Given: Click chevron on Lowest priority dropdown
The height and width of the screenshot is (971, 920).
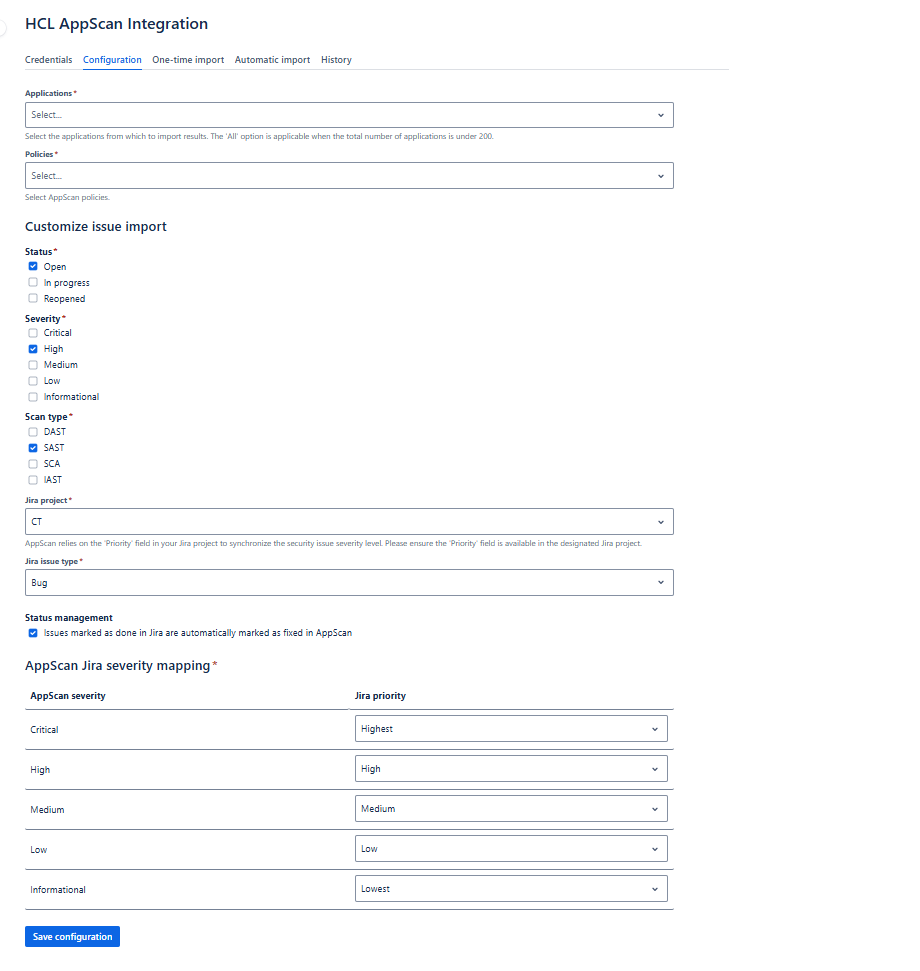Looking at the screenshot, I should [x=654, y=890].
